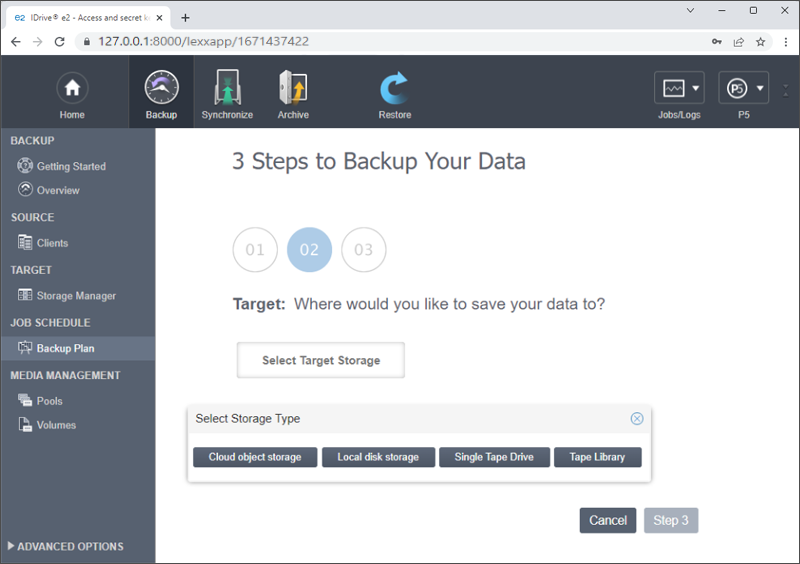
Task: Click the Backup Plan icon
Action: coord(25,348)
